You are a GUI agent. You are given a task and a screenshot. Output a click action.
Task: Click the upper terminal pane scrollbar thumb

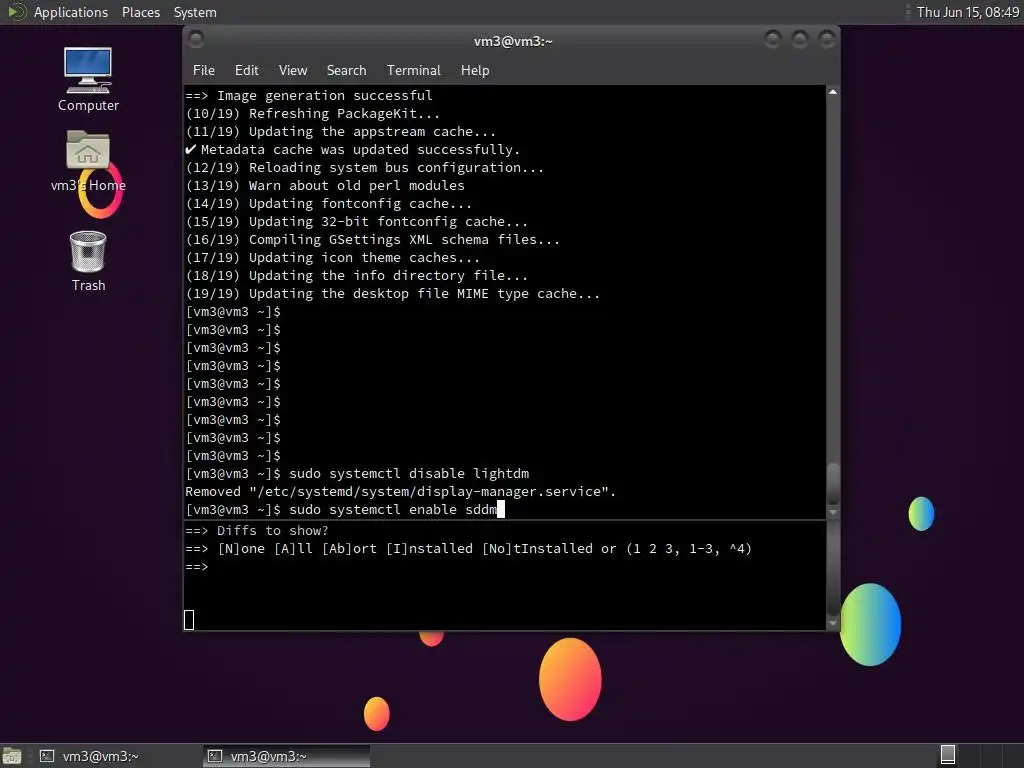pyautogui.click(x=833, y=484)
